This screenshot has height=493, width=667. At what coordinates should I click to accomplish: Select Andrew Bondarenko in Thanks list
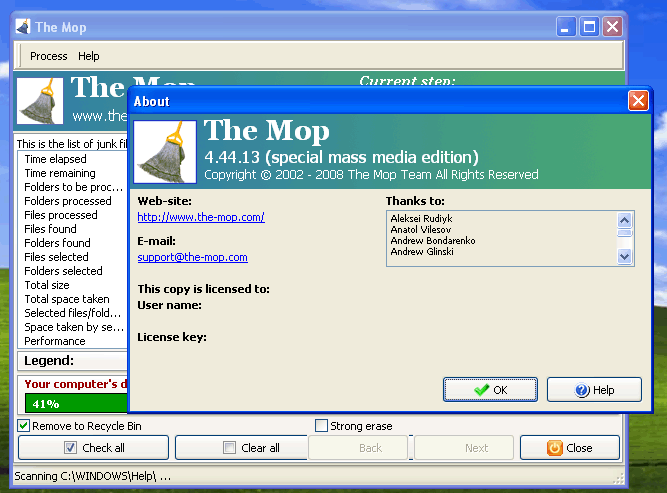tap(433, 240)
